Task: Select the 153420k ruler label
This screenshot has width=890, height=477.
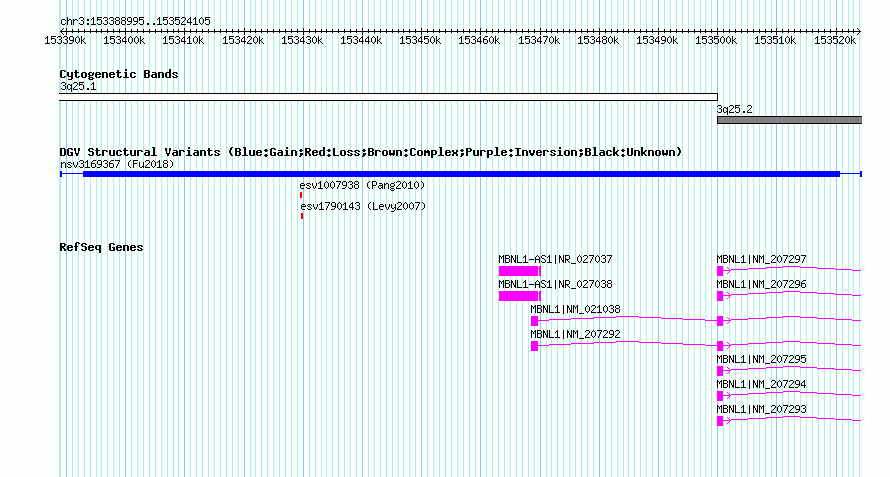Action: coord(243,40)
